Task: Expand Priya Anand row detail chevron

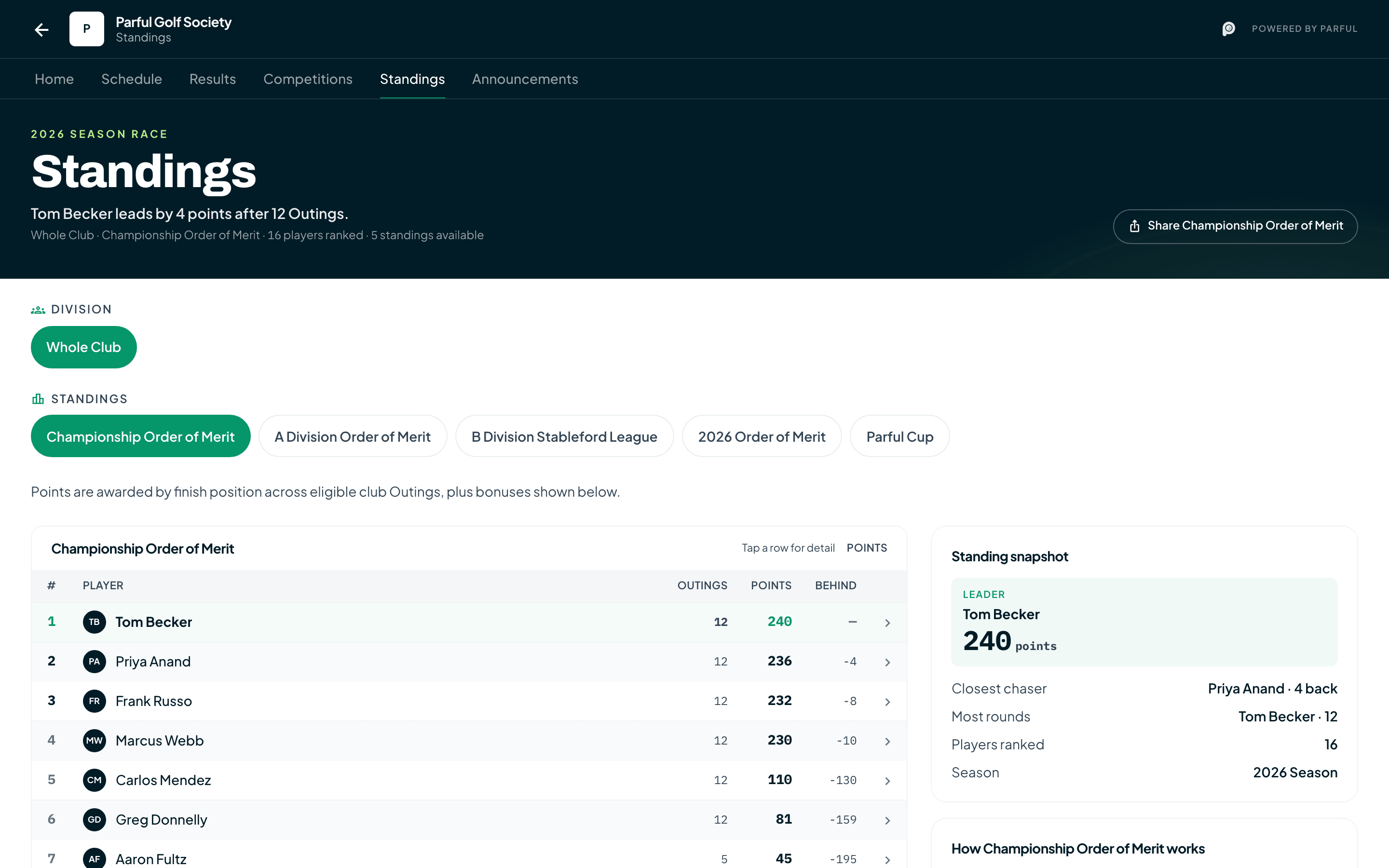Action: [x=887, y=663]
